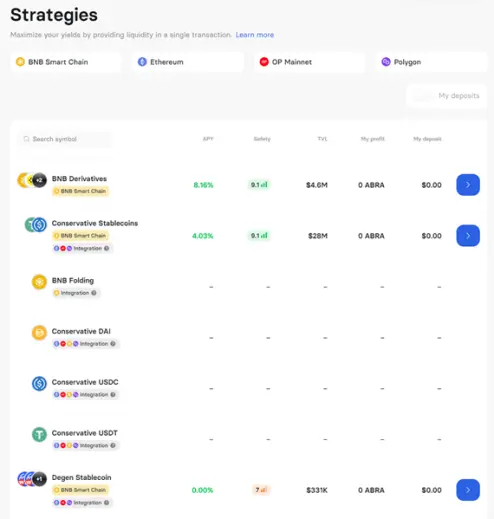Select the Degen Stablecoin strategy name
Viewport: 494px width, 519px height.
[x=82, y=478]
